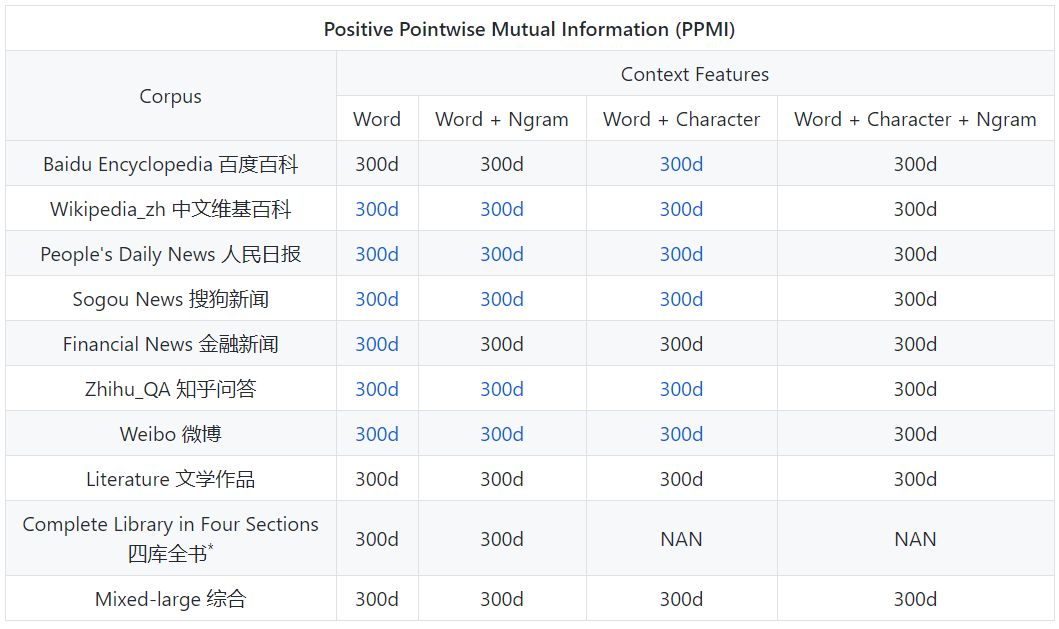Click Financial News Word + Character 300d cell
1059x629 pixels.
(681, 345)
